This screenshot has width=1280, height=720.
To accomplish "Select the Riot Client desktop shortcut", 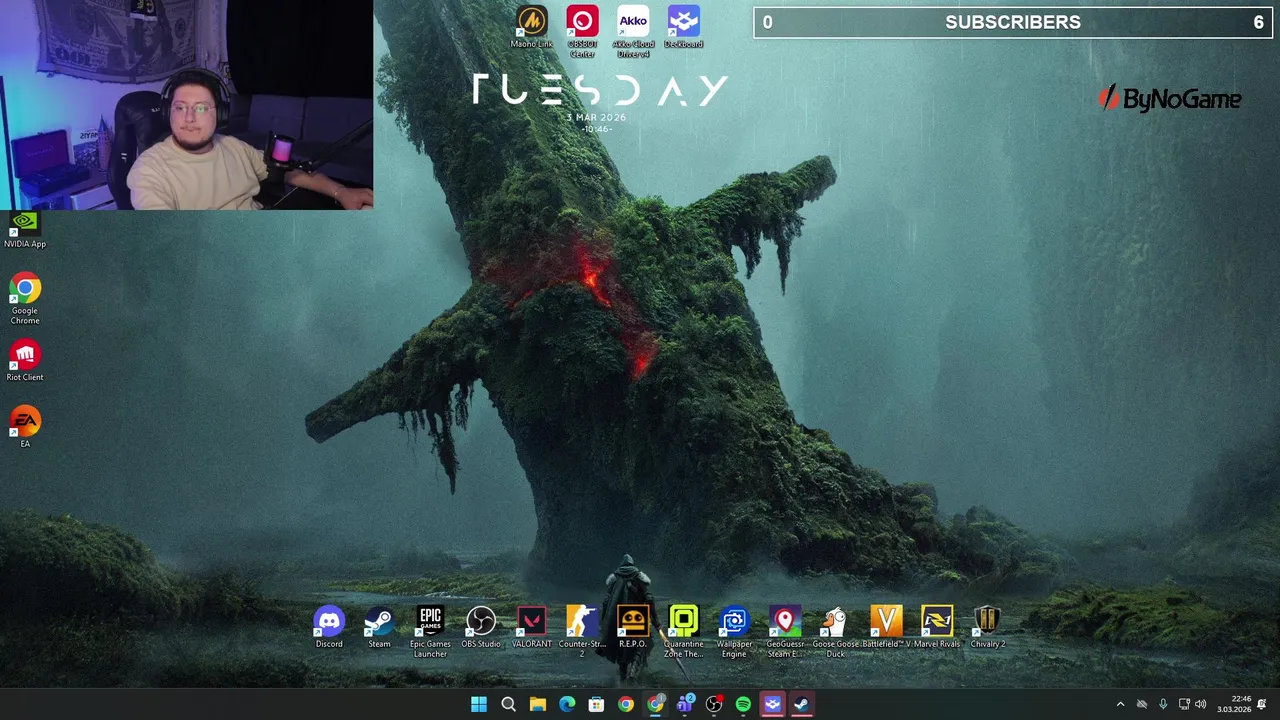I will 25,362.
